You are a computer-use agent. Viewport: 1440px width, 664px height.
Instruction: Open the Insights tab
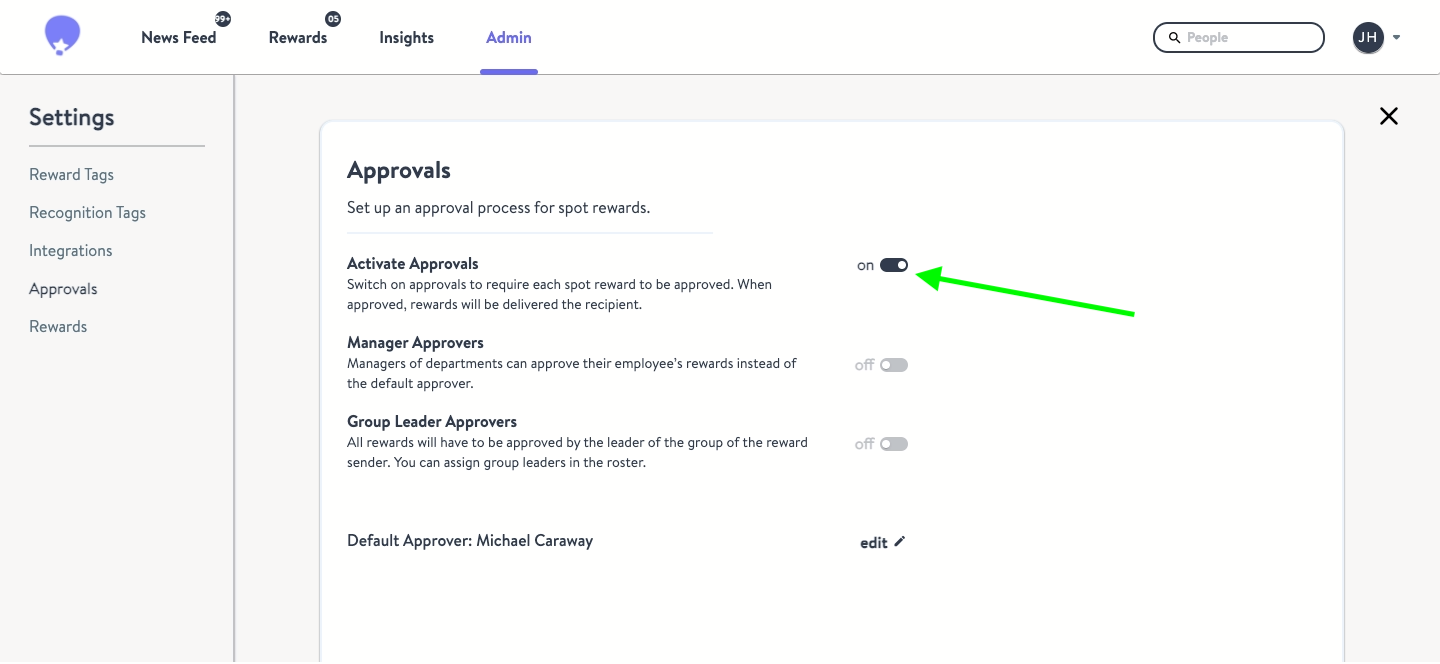[x=406, y=38]
